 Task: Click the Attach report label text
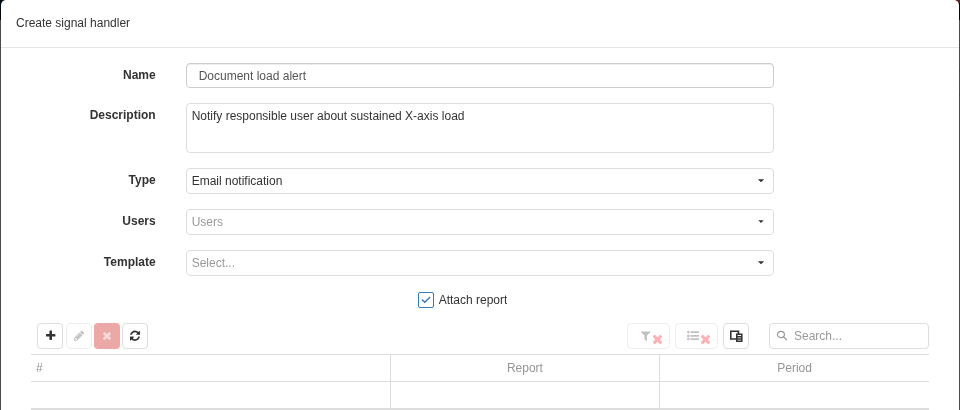coord(473,300)
